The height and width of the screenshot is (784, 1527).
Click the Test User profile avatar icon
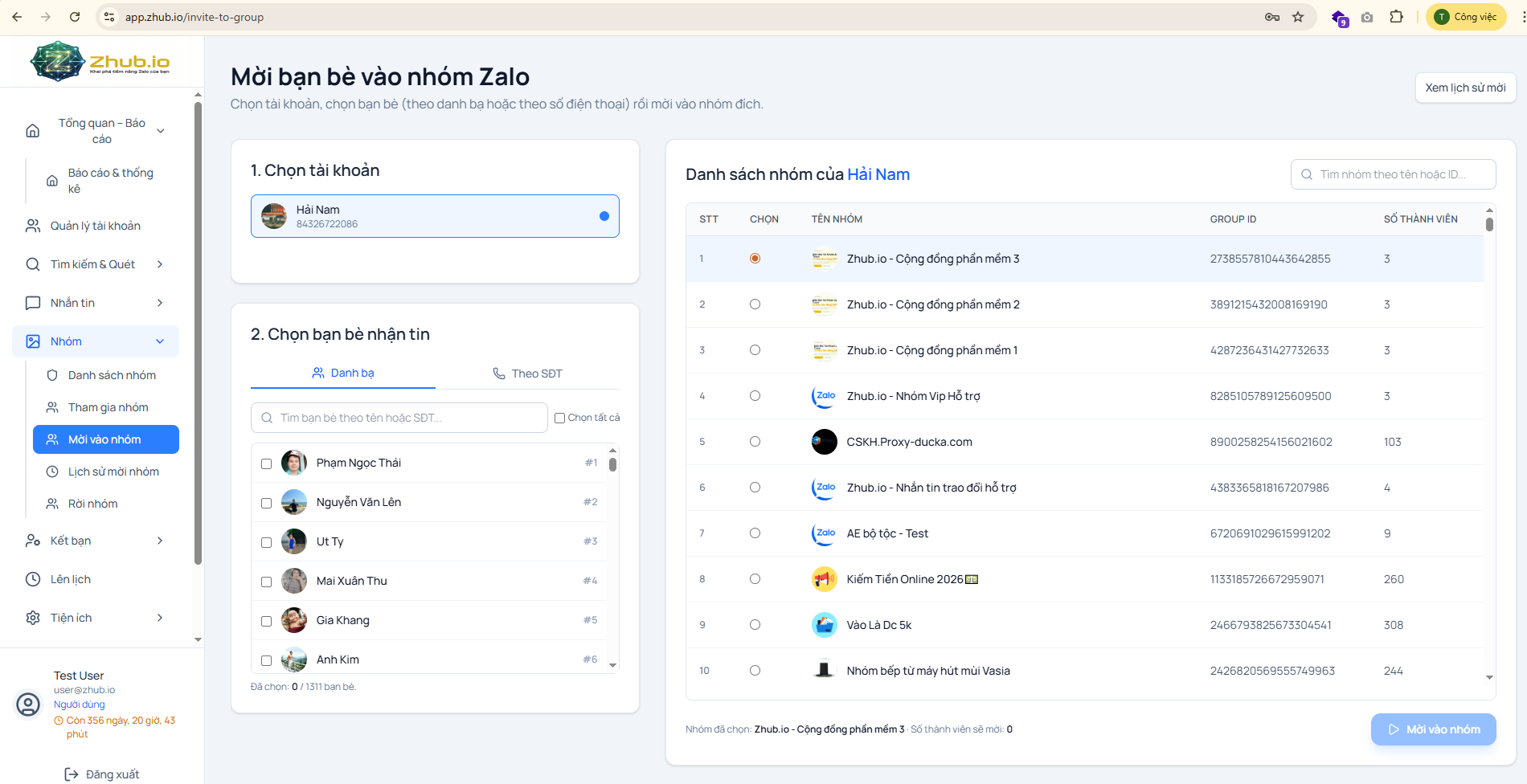point(28,704)
